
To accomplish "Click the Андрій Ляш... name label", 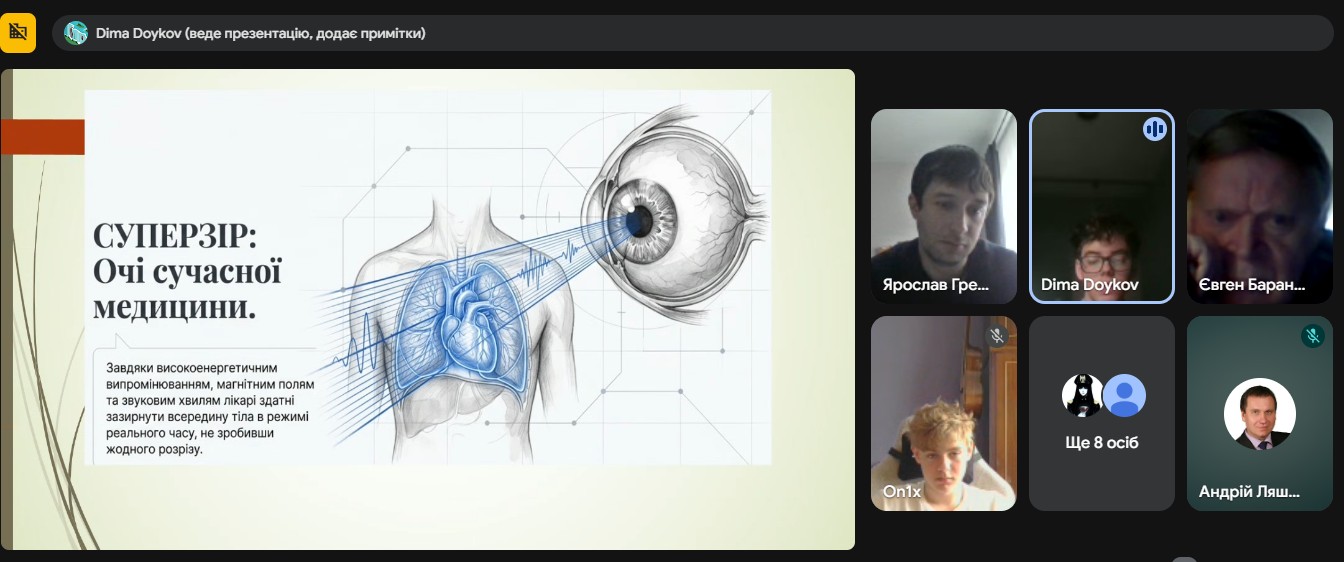I will [x=1249, y=492].
